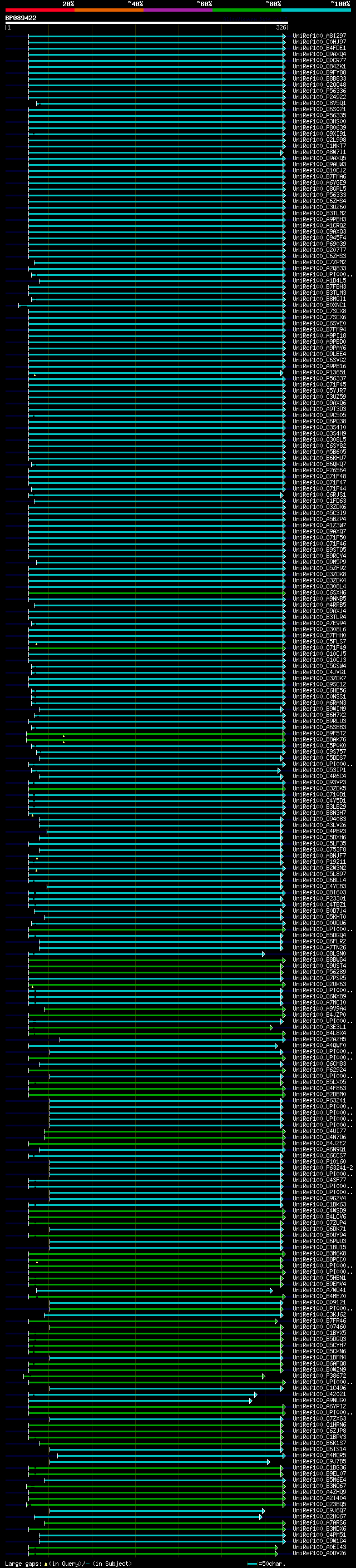Image resolution: width=356 pixels, height=1568 pixels.
Task: Open hit UniRef100_P56289
Action: [319, 972]
